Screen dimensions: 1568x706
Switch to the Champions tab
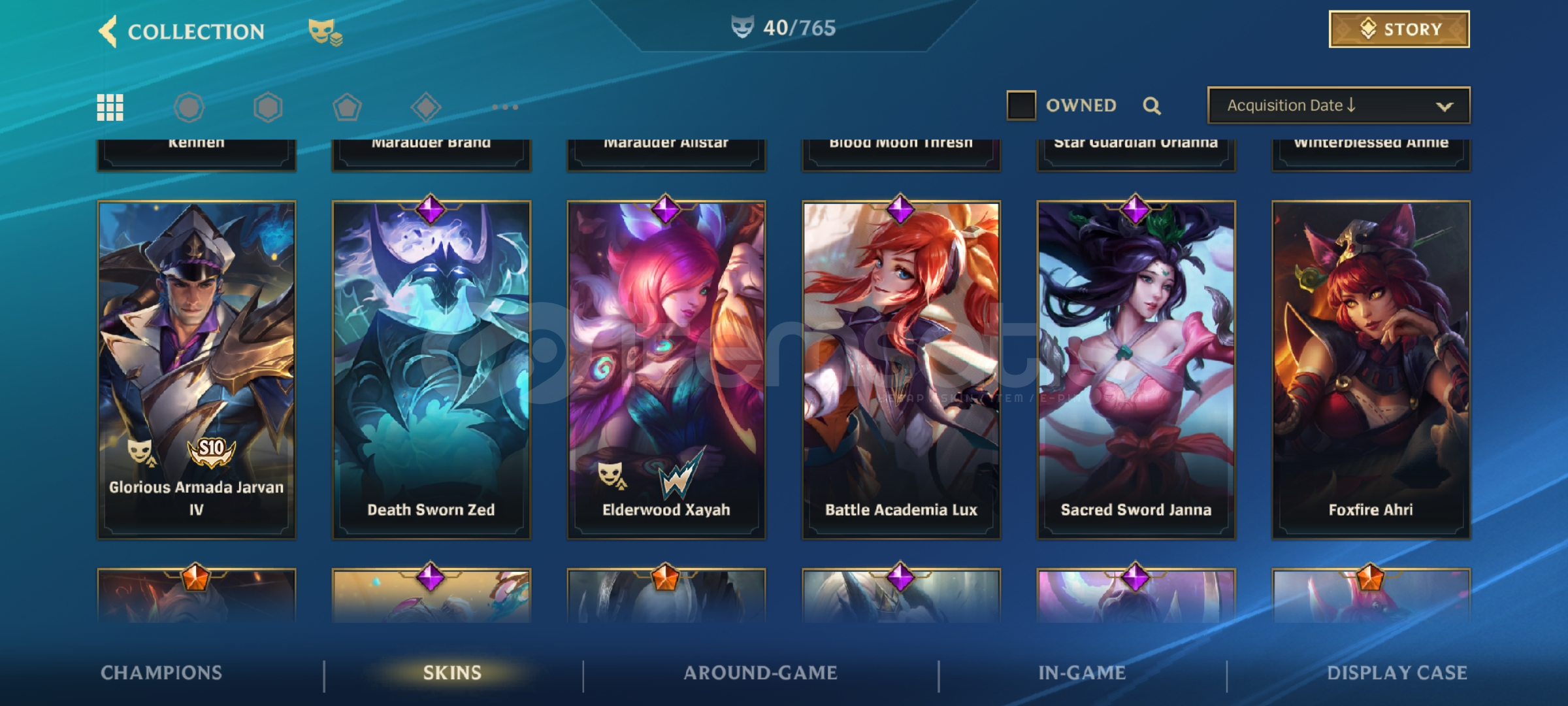coord(161,673)
